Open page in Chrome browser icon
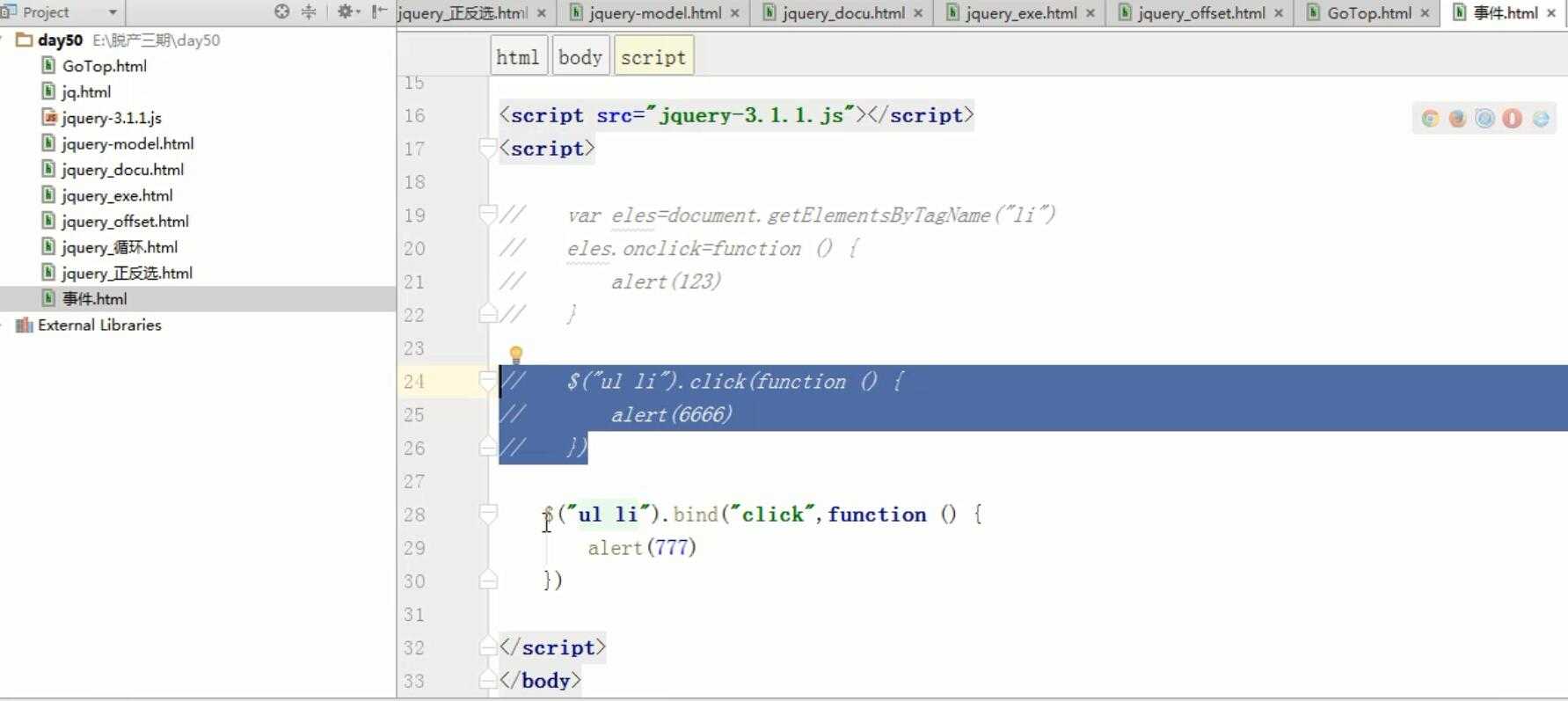Screen dimensions: 1568x701 point(1430,119)
